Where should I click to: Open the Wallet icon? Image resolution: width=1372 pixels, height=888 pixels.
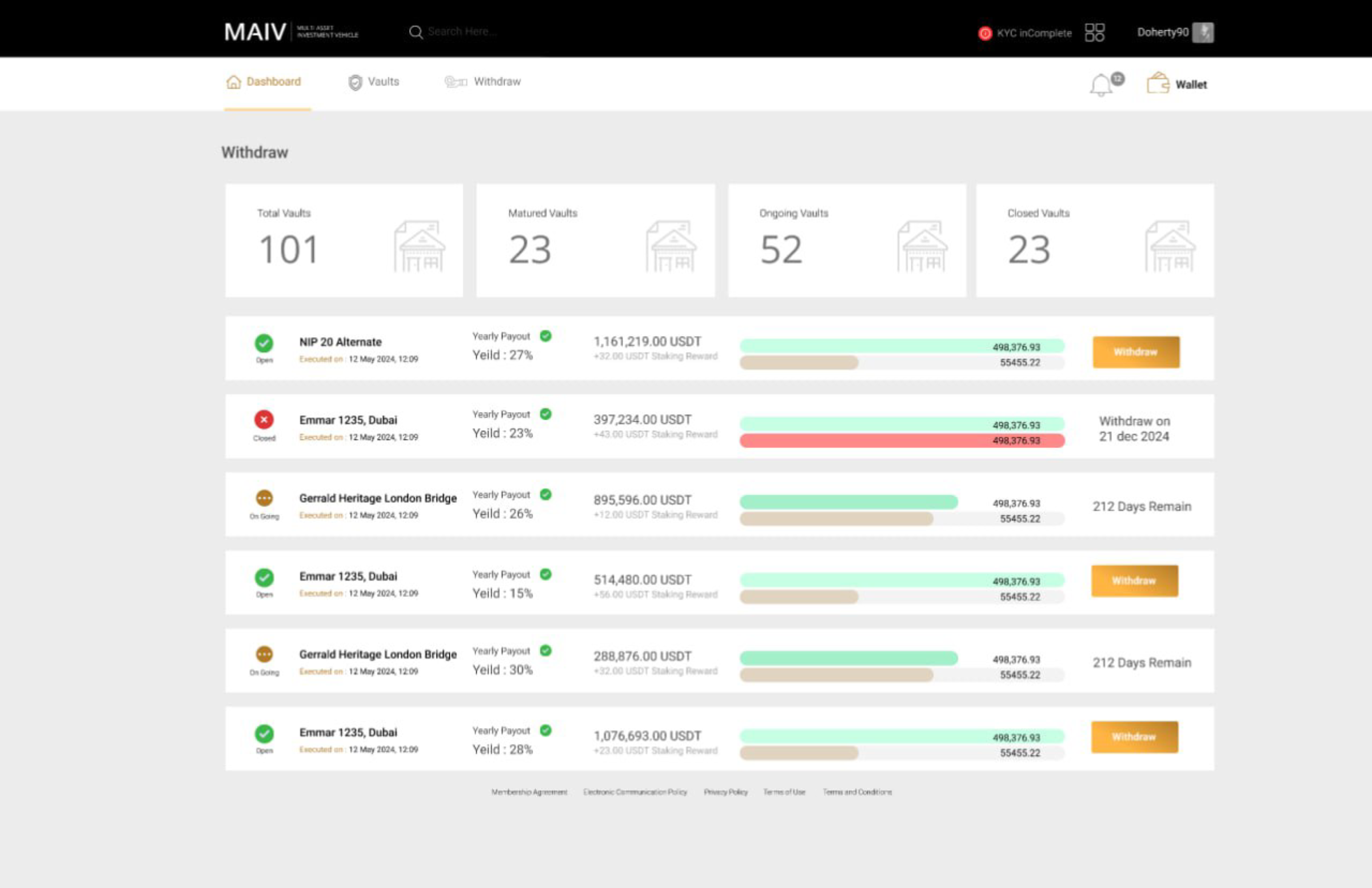point(1157,83)
